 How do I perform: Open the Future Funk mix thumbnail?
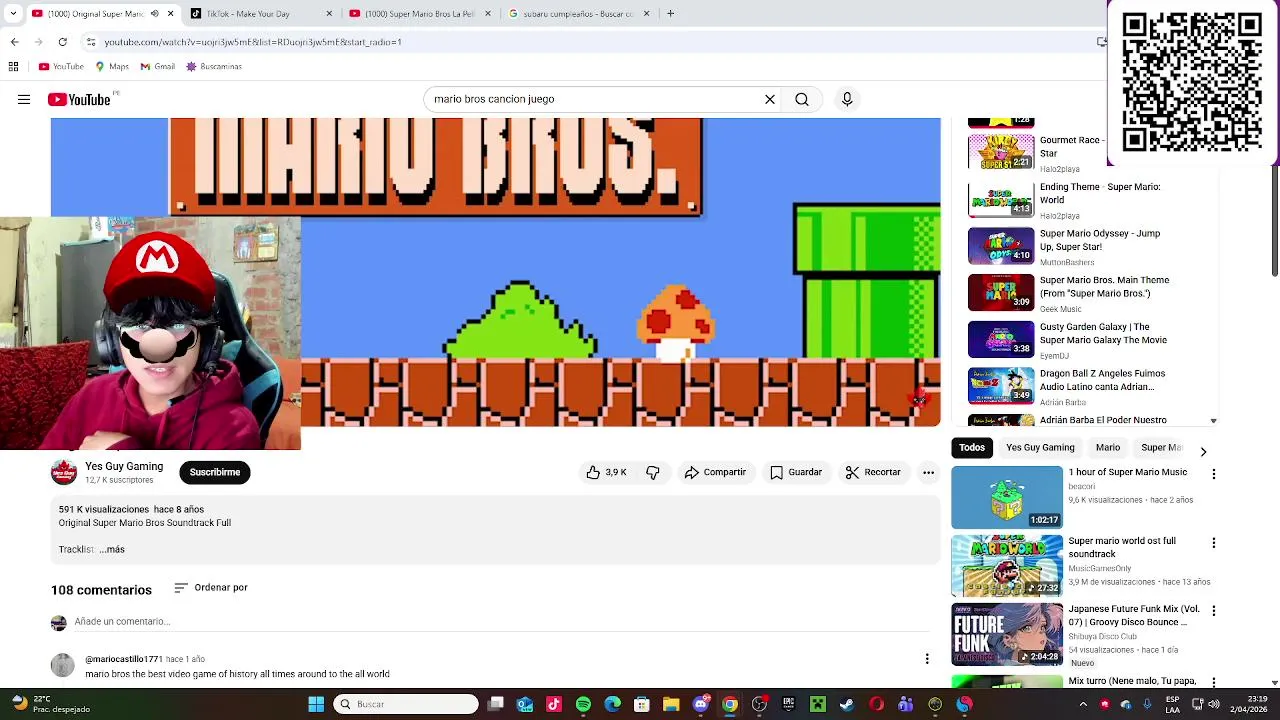[1007, 634]
